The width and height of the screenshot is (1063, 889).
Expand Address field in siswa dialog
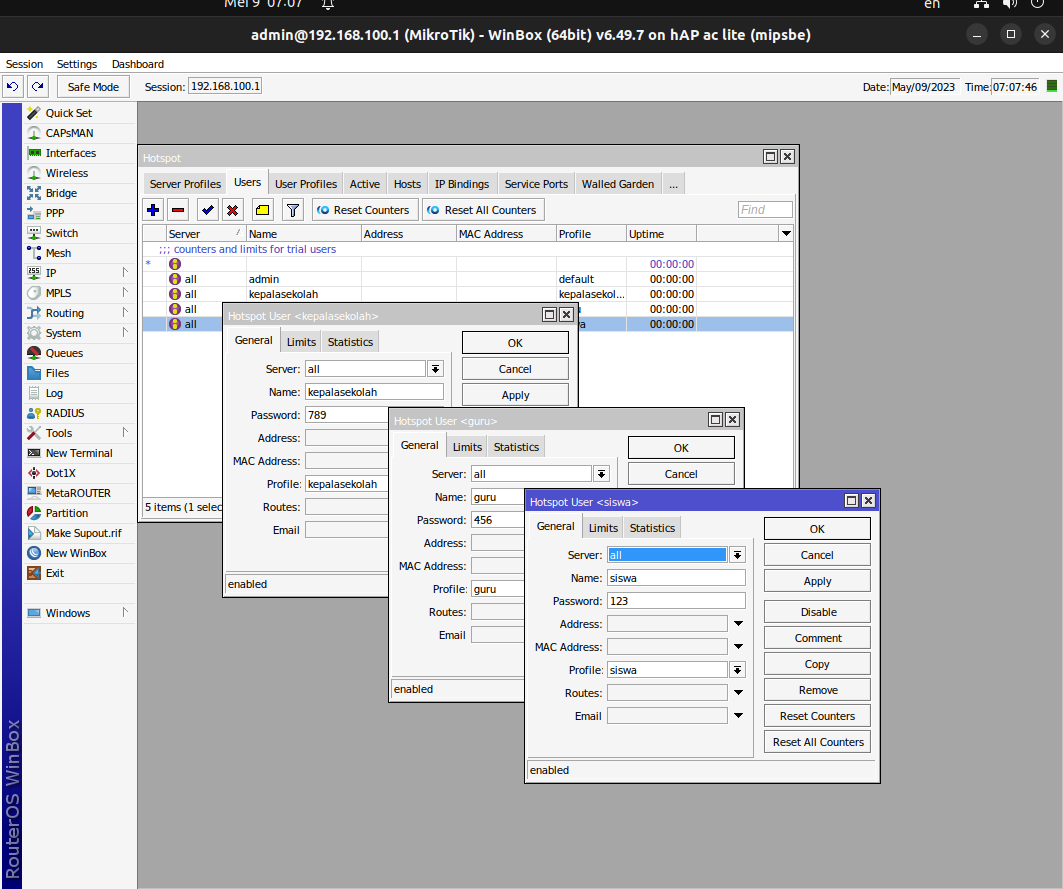click(738, 624)
